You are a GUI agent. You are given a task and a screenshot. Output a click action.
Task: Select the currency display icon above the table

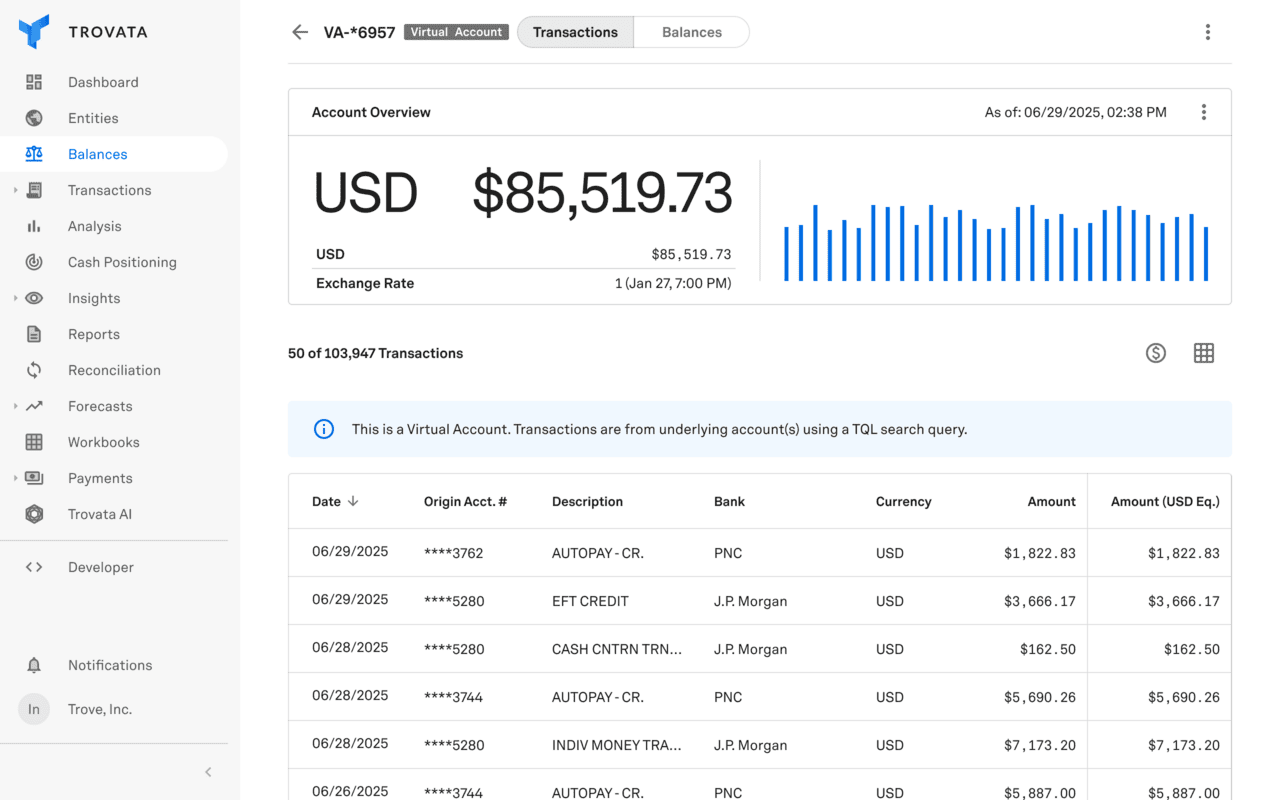[x=1155, y=353]
